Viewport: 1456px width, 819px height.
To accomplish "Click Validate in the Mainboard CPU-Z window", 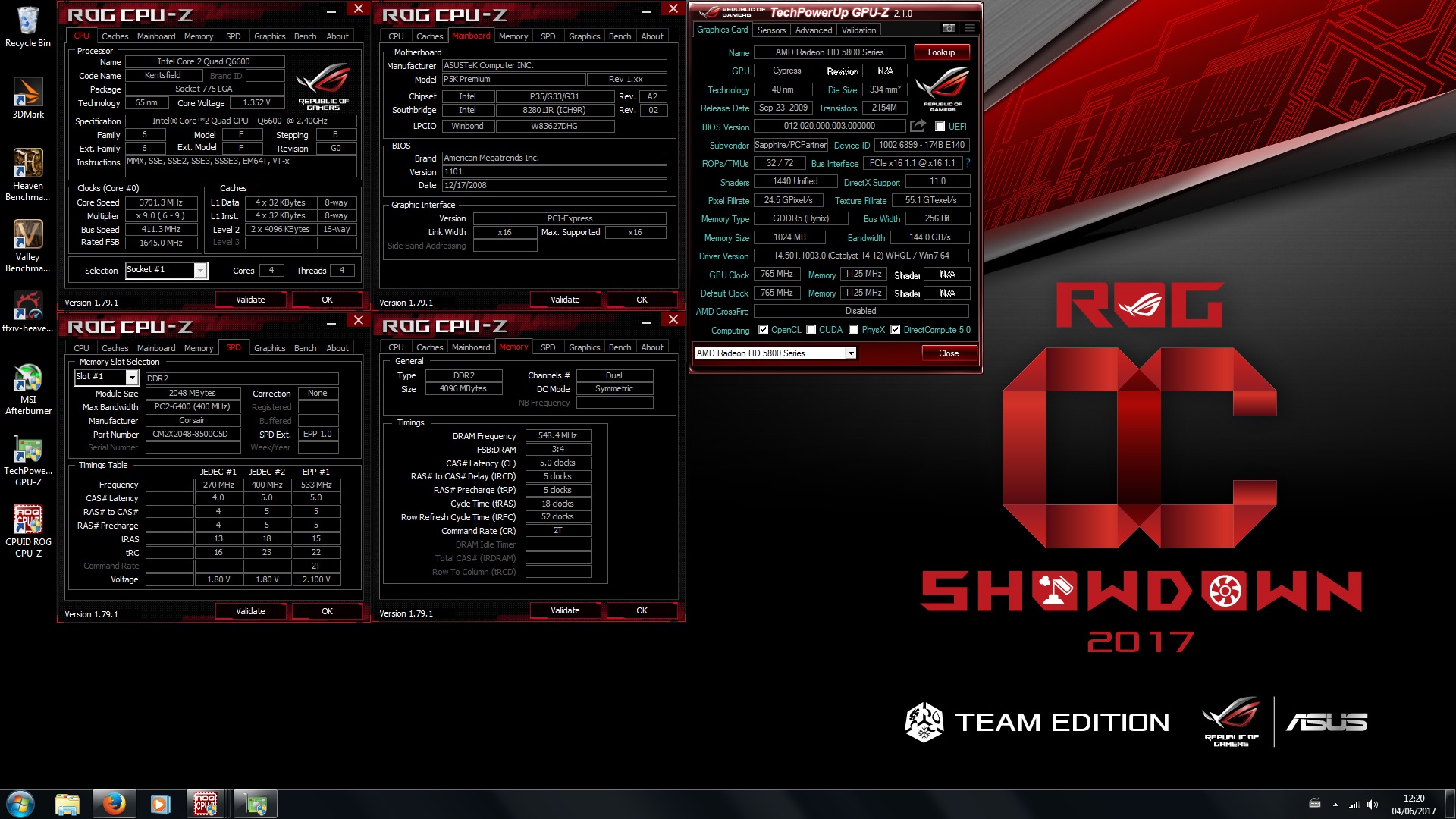I will pyautogui.click(x=565, y=300).
